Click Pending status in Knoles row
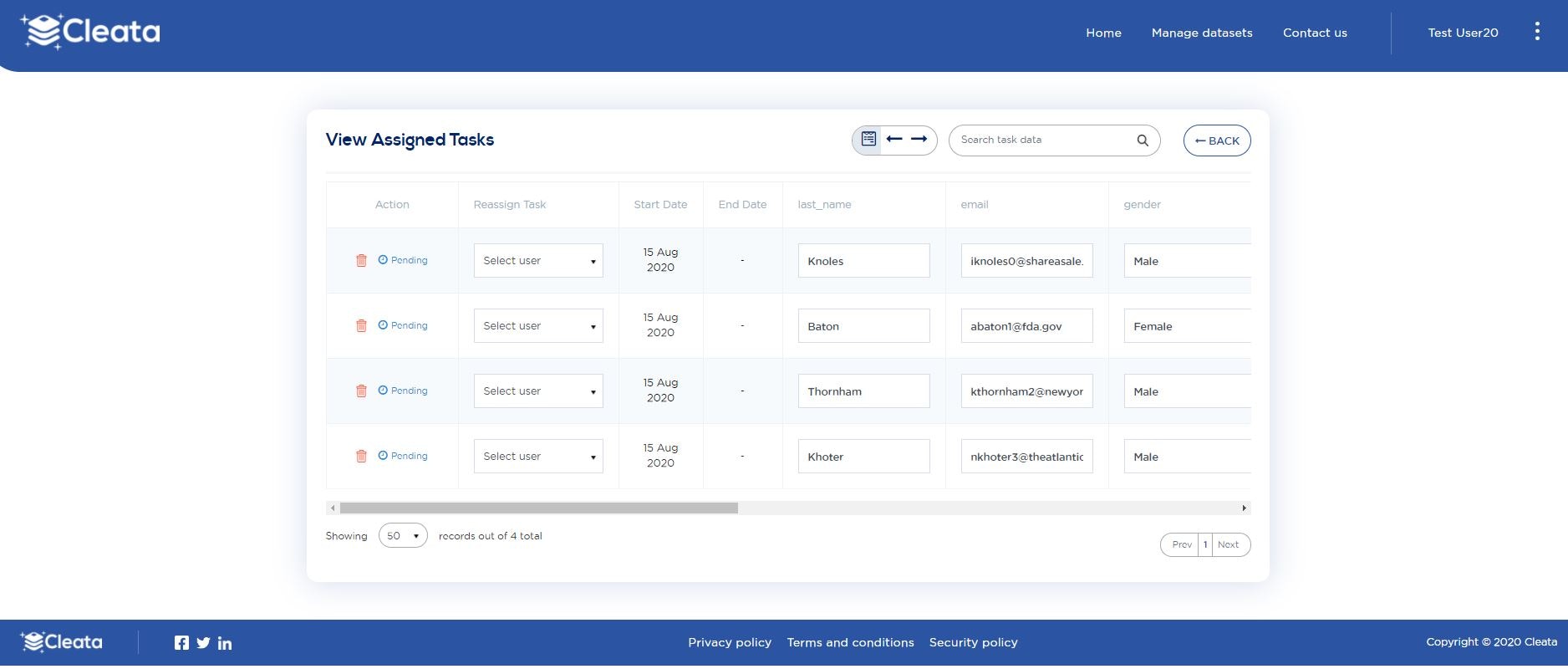This screenshot has height=669, width=1568. 403,260
